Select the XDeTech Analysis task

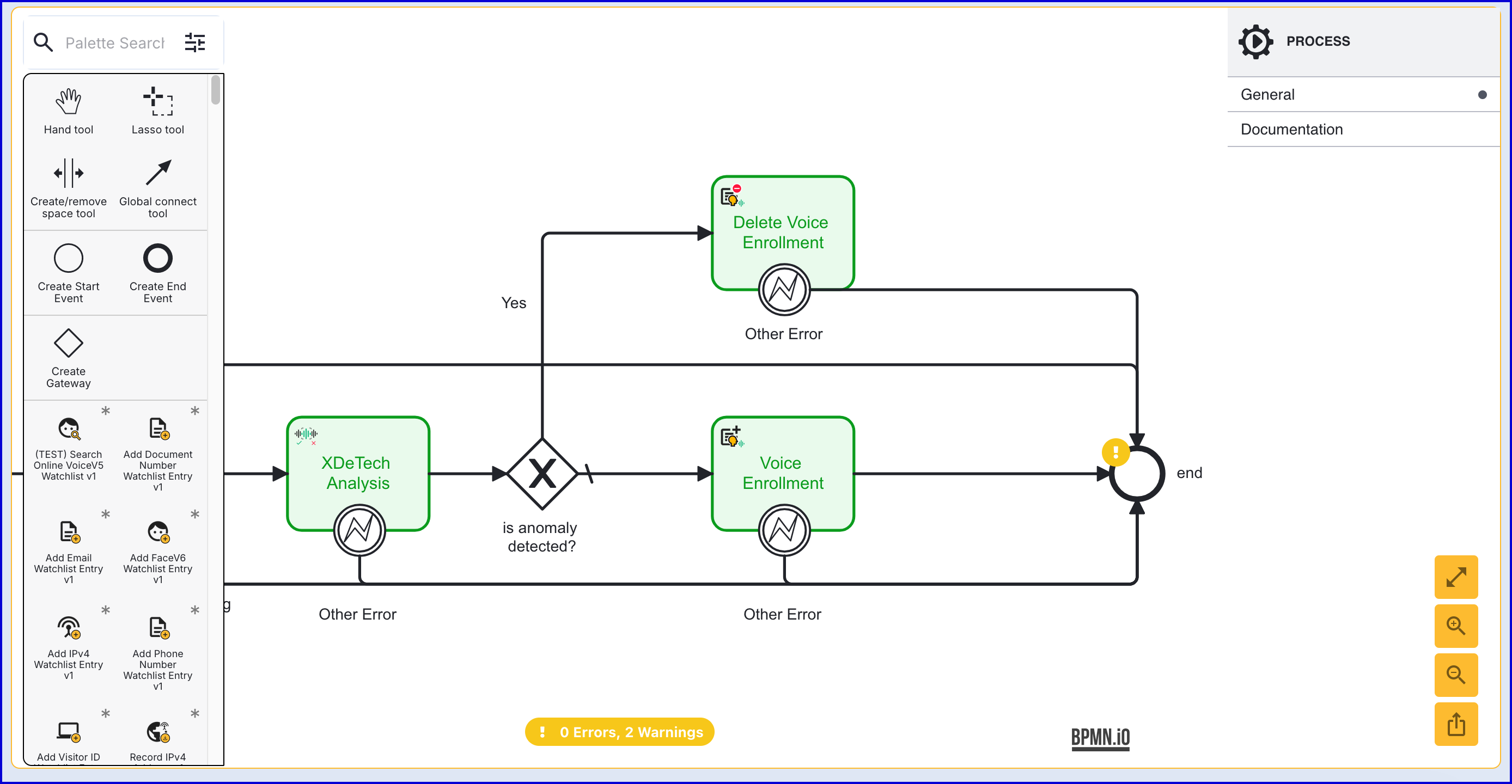[358, 473]
